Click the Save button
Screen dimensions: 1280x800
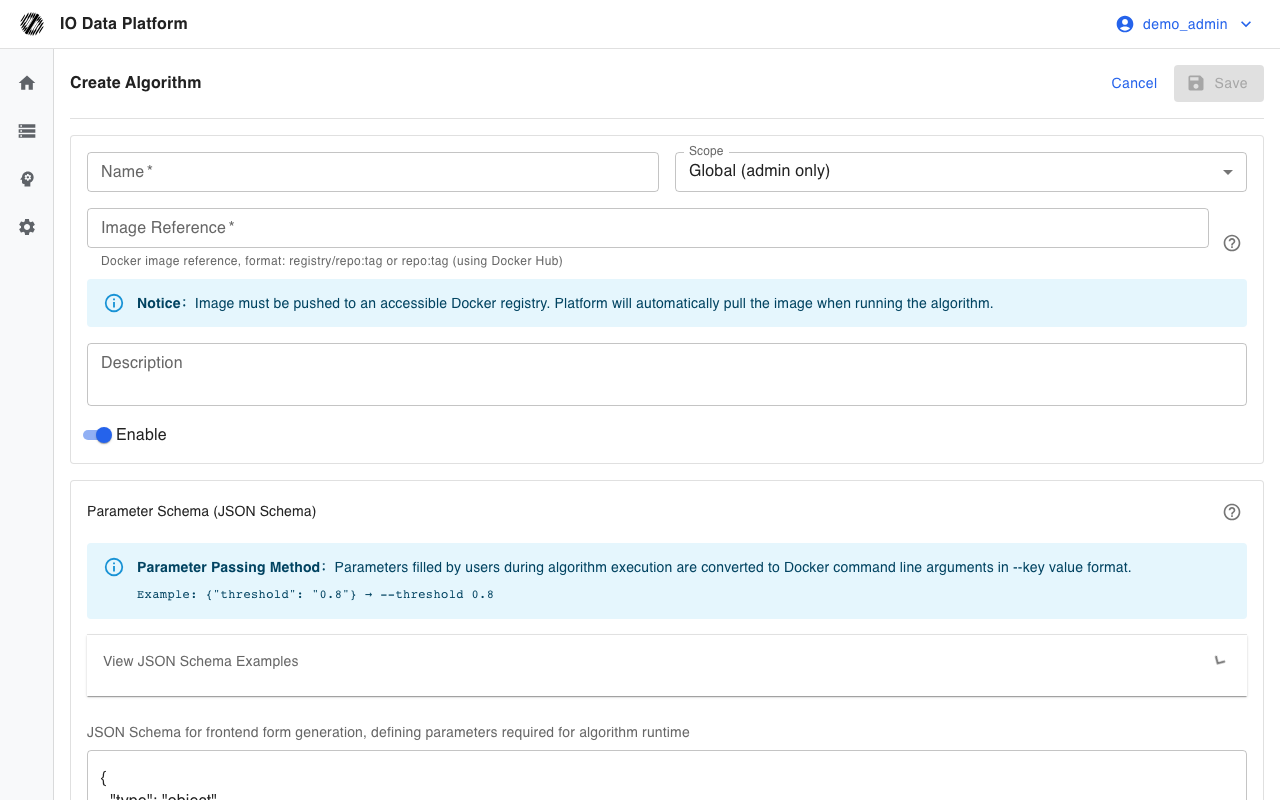pyautogui.click(x=1219, y=83)
